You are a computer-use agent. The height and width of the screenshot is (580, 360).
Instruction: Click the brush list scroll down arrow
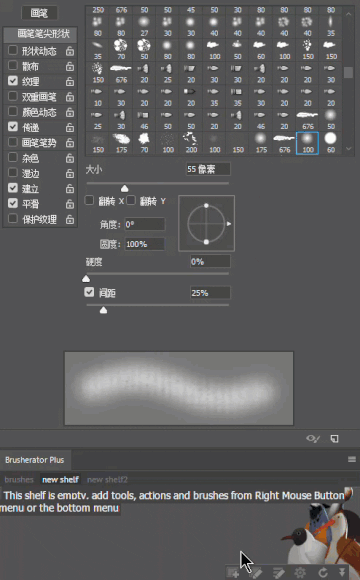click(x=349, y=149)
